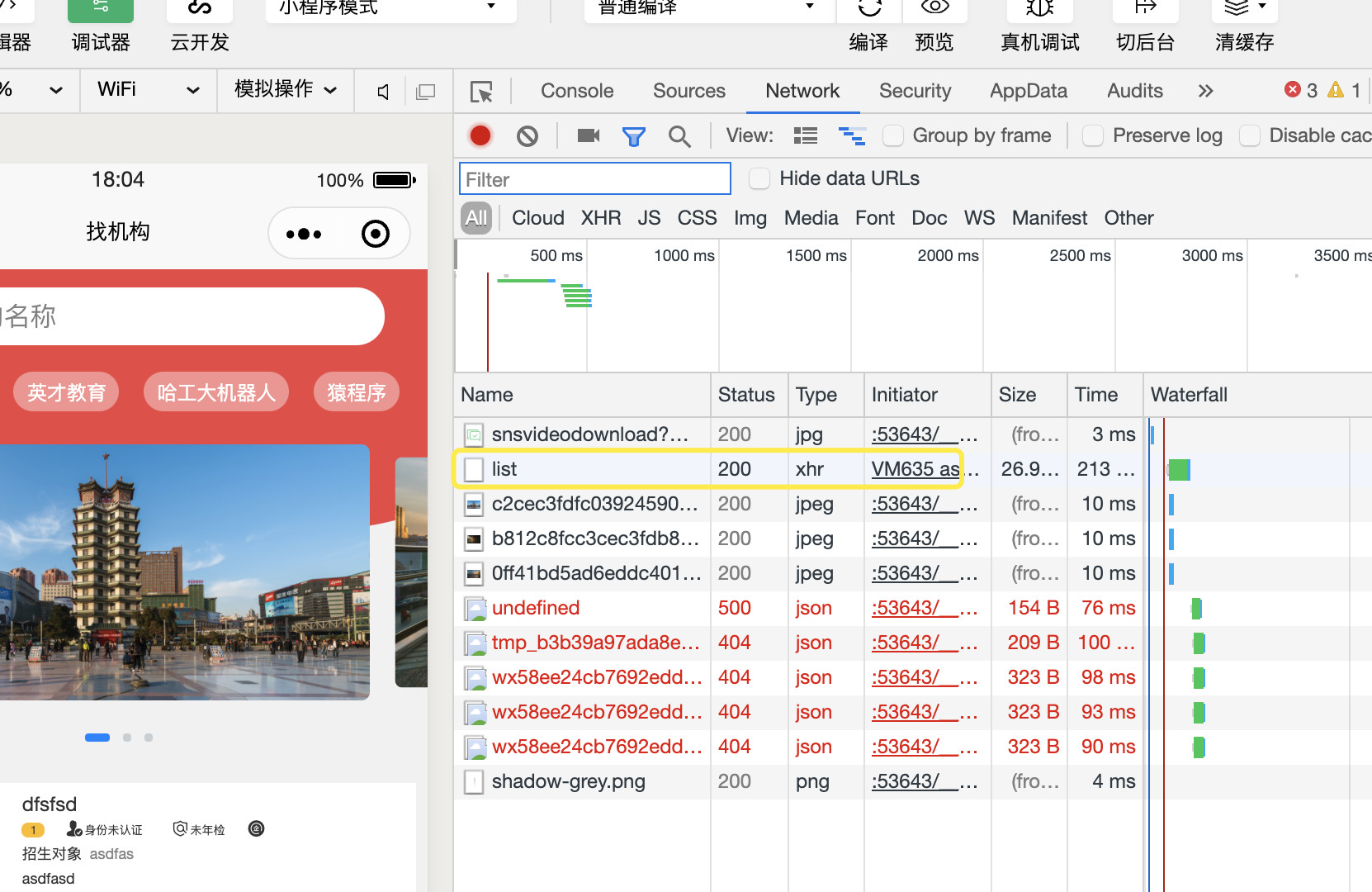Enable the Preserve log checkbox
Viewport: 1372px width, 892px height.
[x=1093, y=135]
